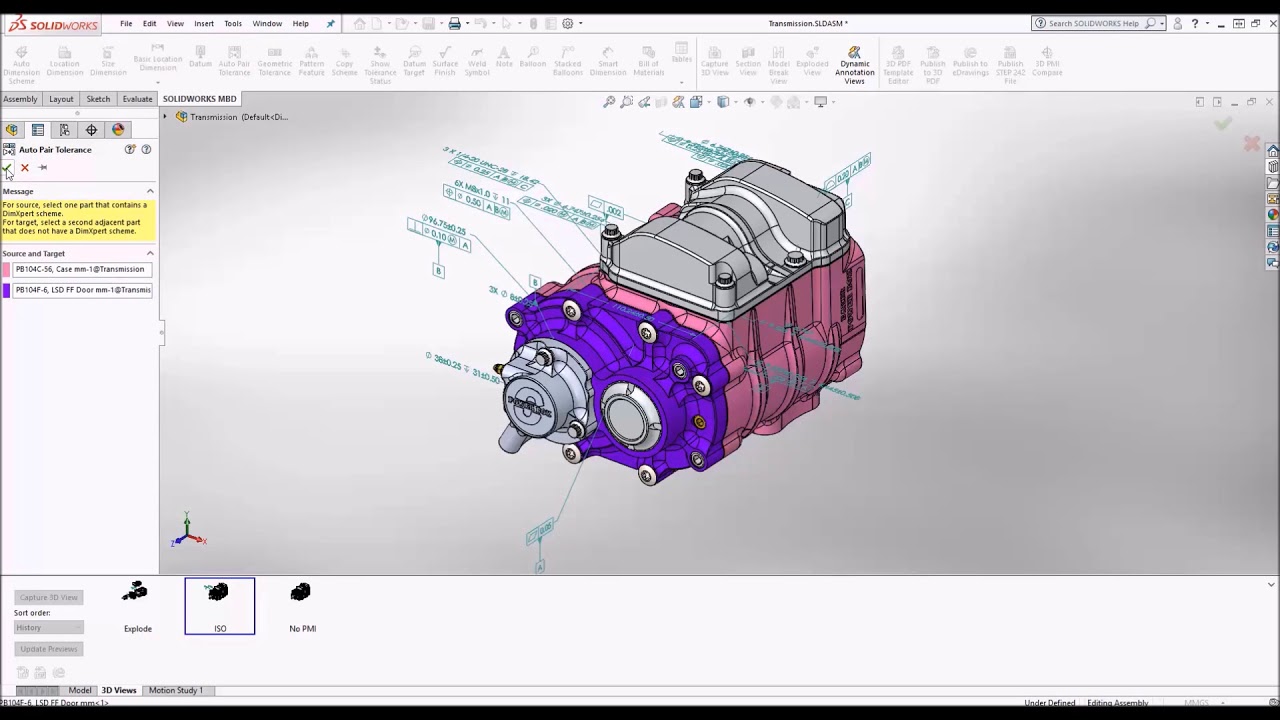Collapse the 3D Views pane chevron
Screen dimensions: 1280x720
pyautogui.click(x=1271, y=584)
